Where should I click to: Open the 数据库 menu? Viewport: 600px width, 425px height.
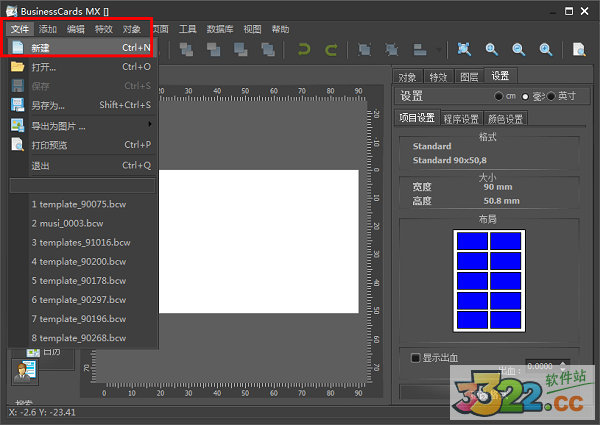tap(220, 29)
